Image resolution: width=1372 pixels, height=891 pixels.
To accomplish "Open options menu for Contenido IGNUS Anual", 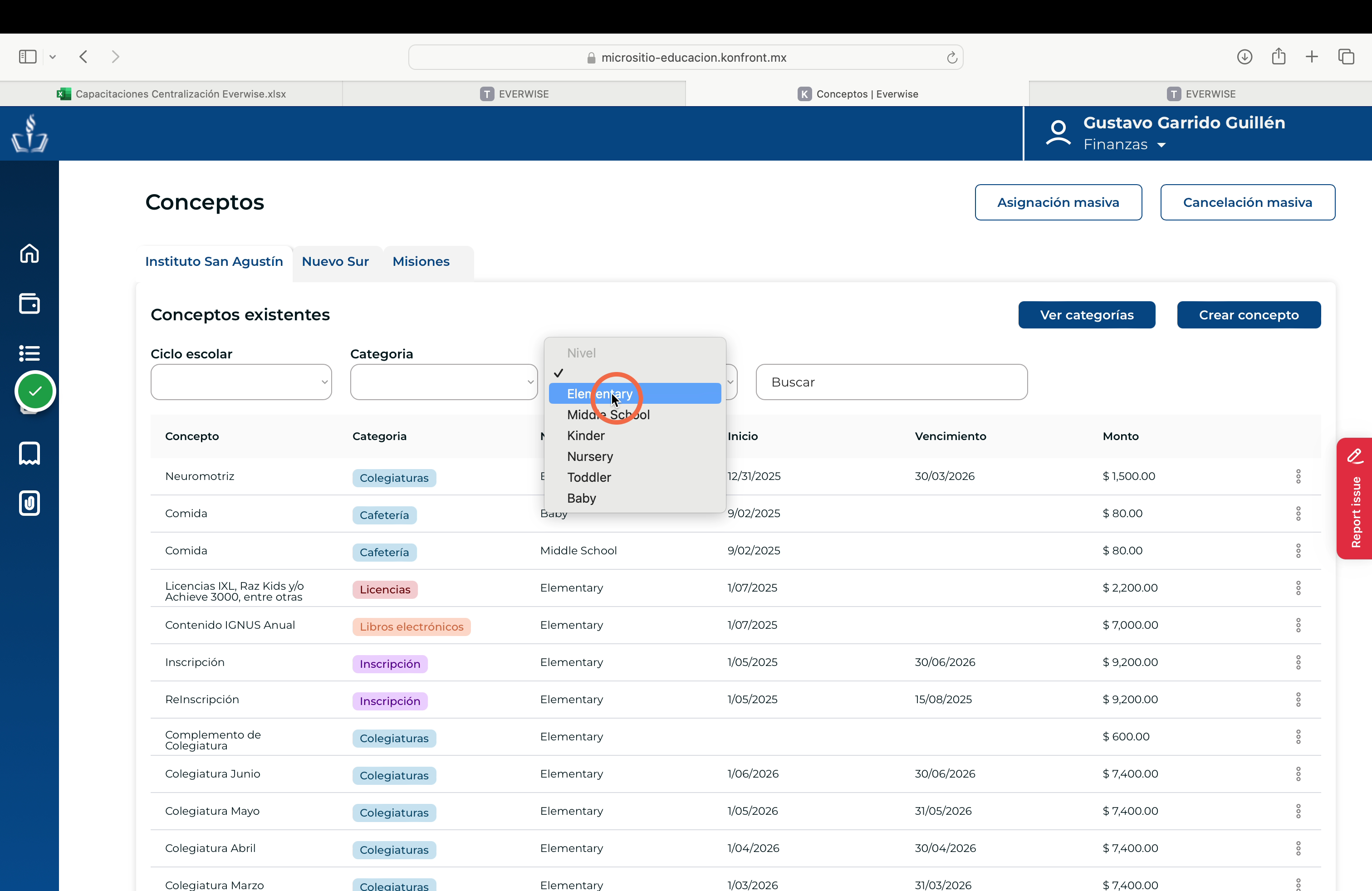I will point(1298,625).
